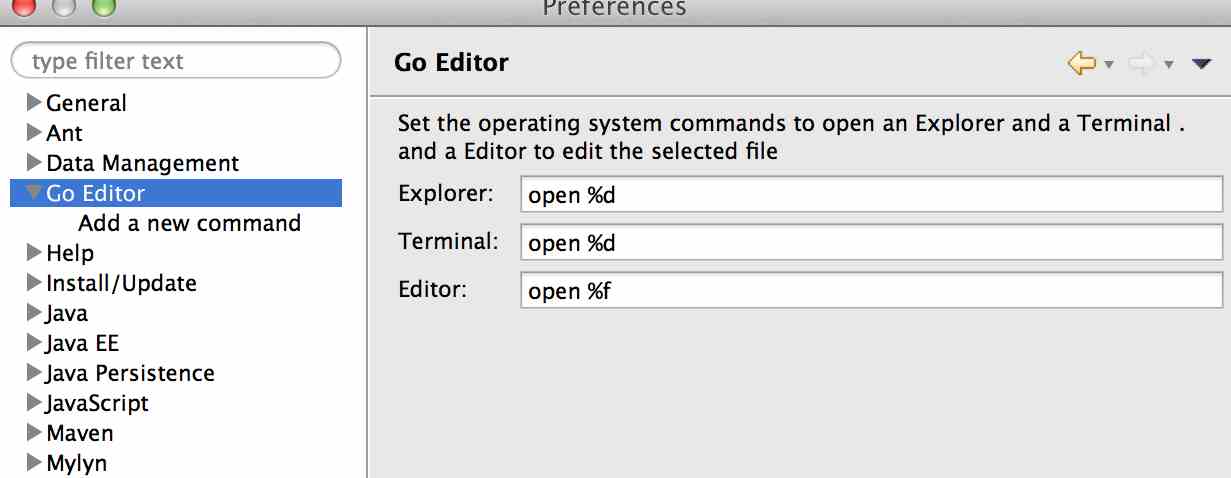Expand the General preferences node
The image size is (1231, 478).
[33, 102]
